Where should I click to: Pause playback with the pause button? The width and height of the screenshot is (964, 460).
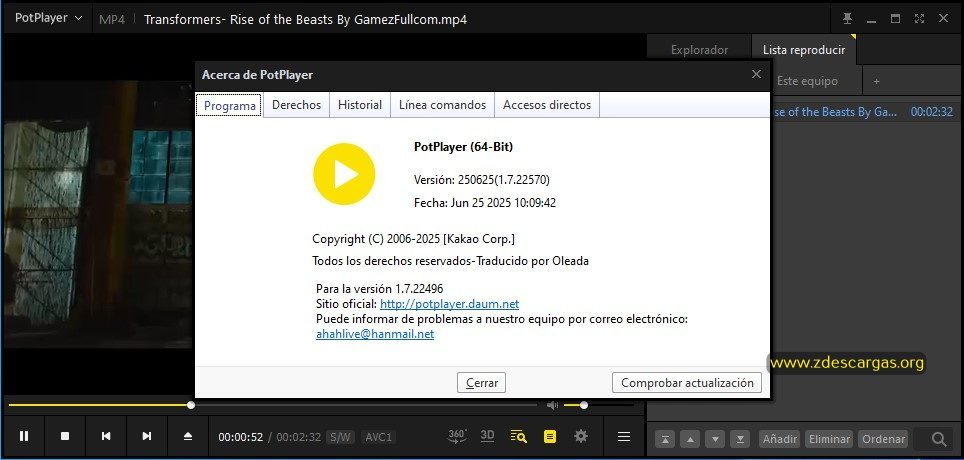[x=24, y=436]
